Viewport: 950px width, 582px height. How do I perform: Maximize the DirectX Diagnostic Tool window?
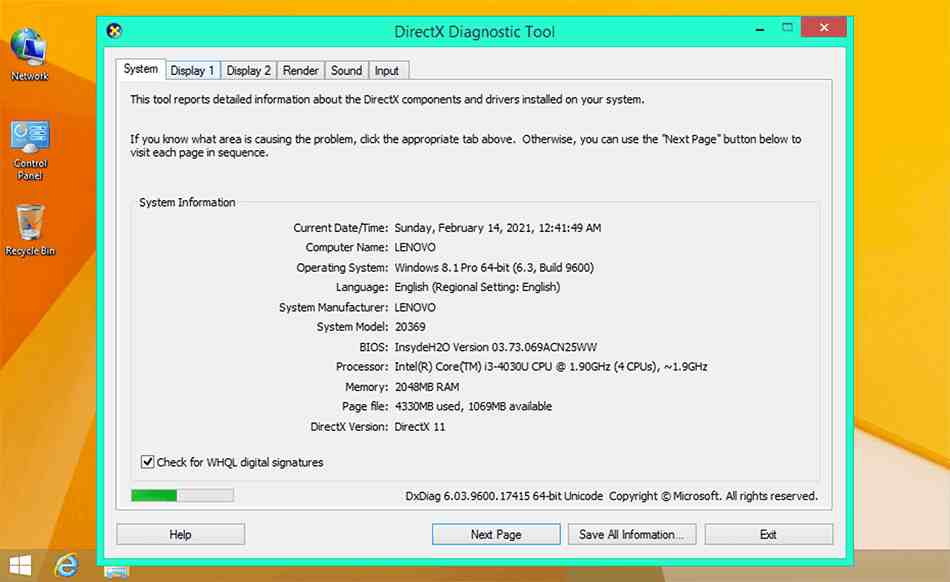point(788,28)
